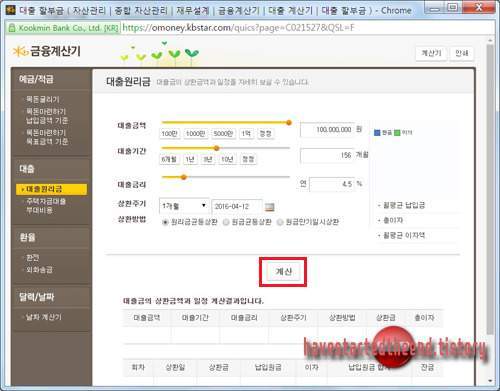Click scrollbar up arrow at page top
This screenshot has height=391, width=500.
(490, 41)
